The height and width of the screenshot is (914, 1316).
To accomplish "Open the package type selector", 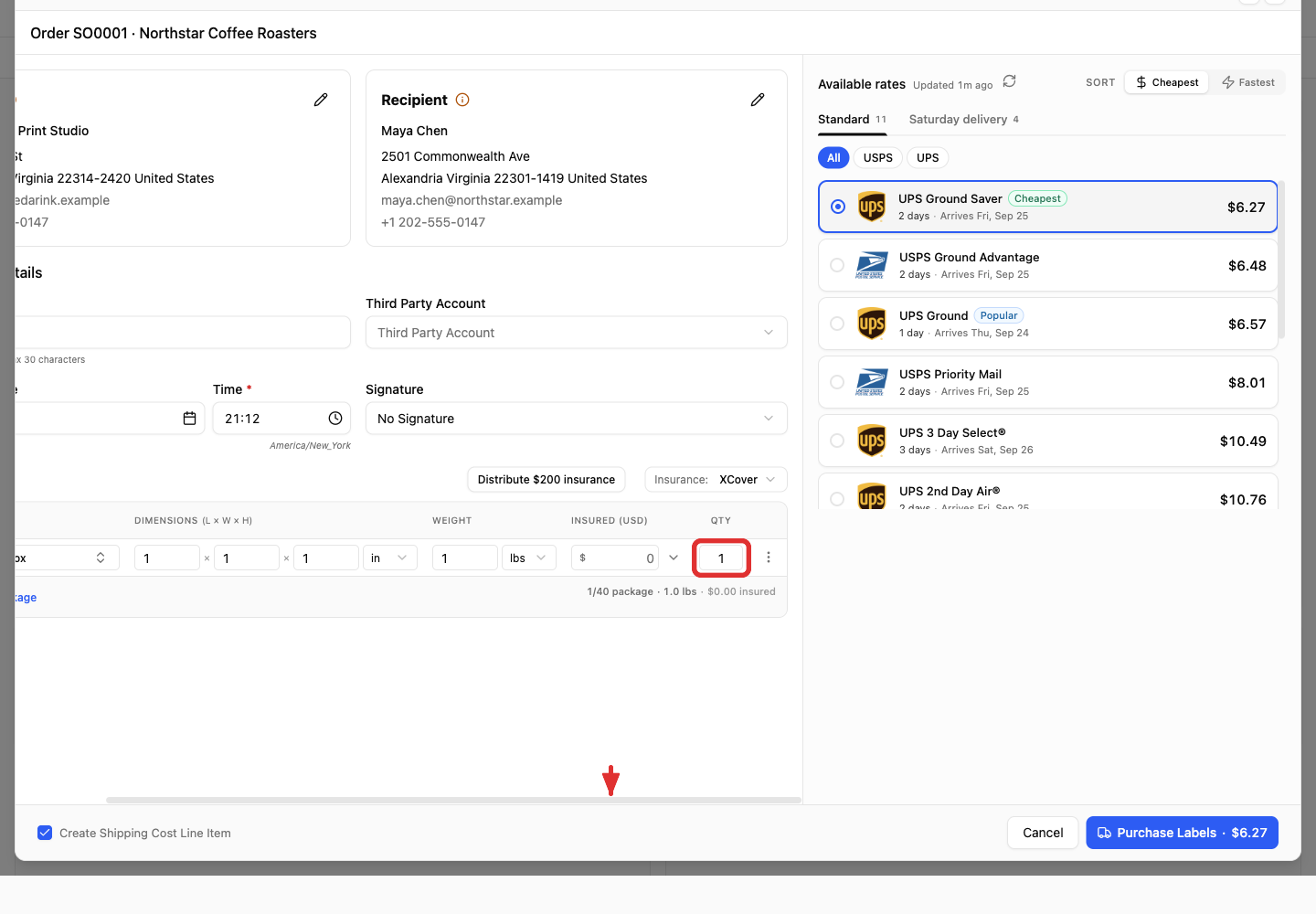I will (67, 558).
